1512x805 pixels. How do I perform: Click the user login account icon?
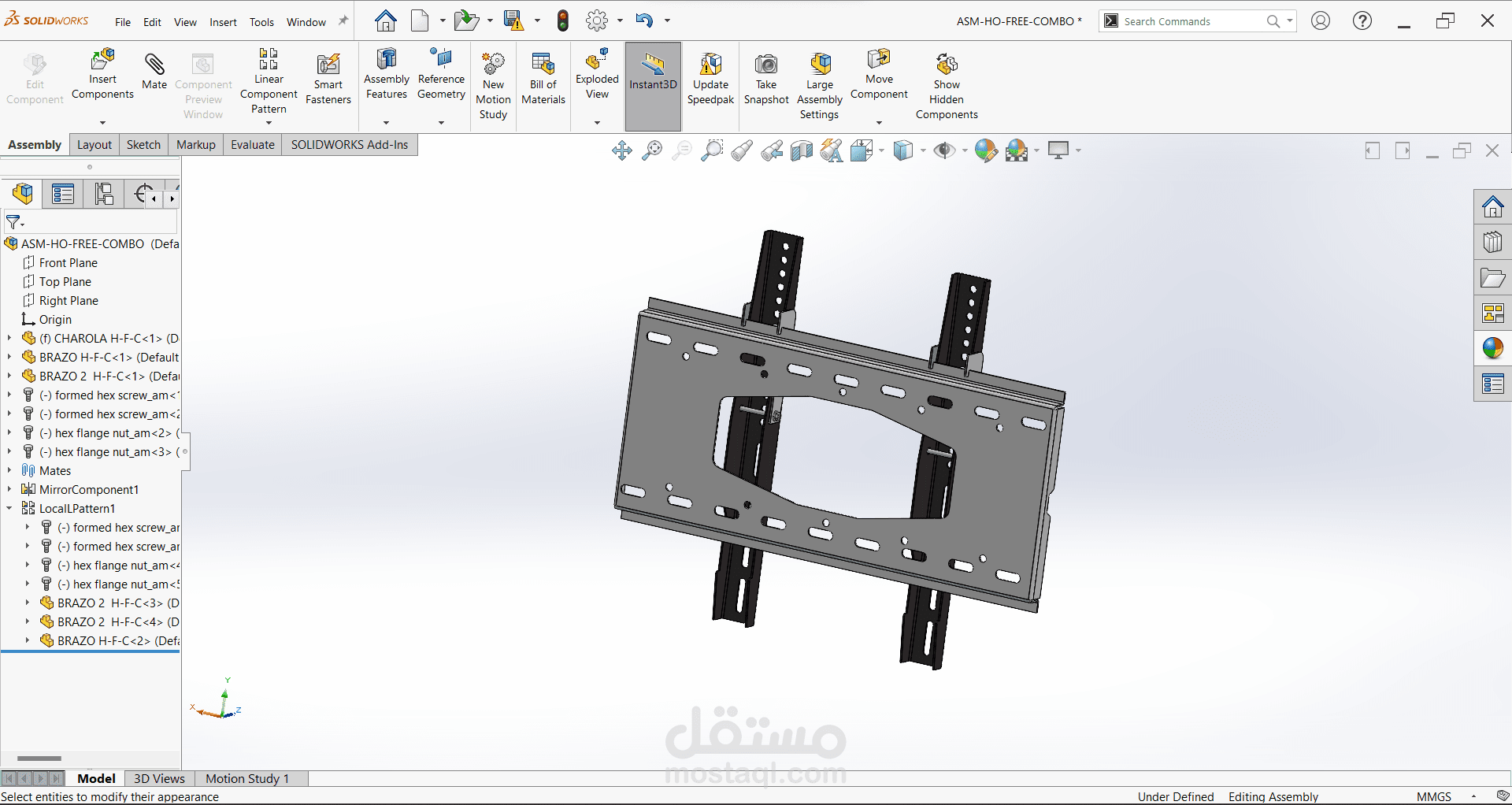pos(1321,20)
